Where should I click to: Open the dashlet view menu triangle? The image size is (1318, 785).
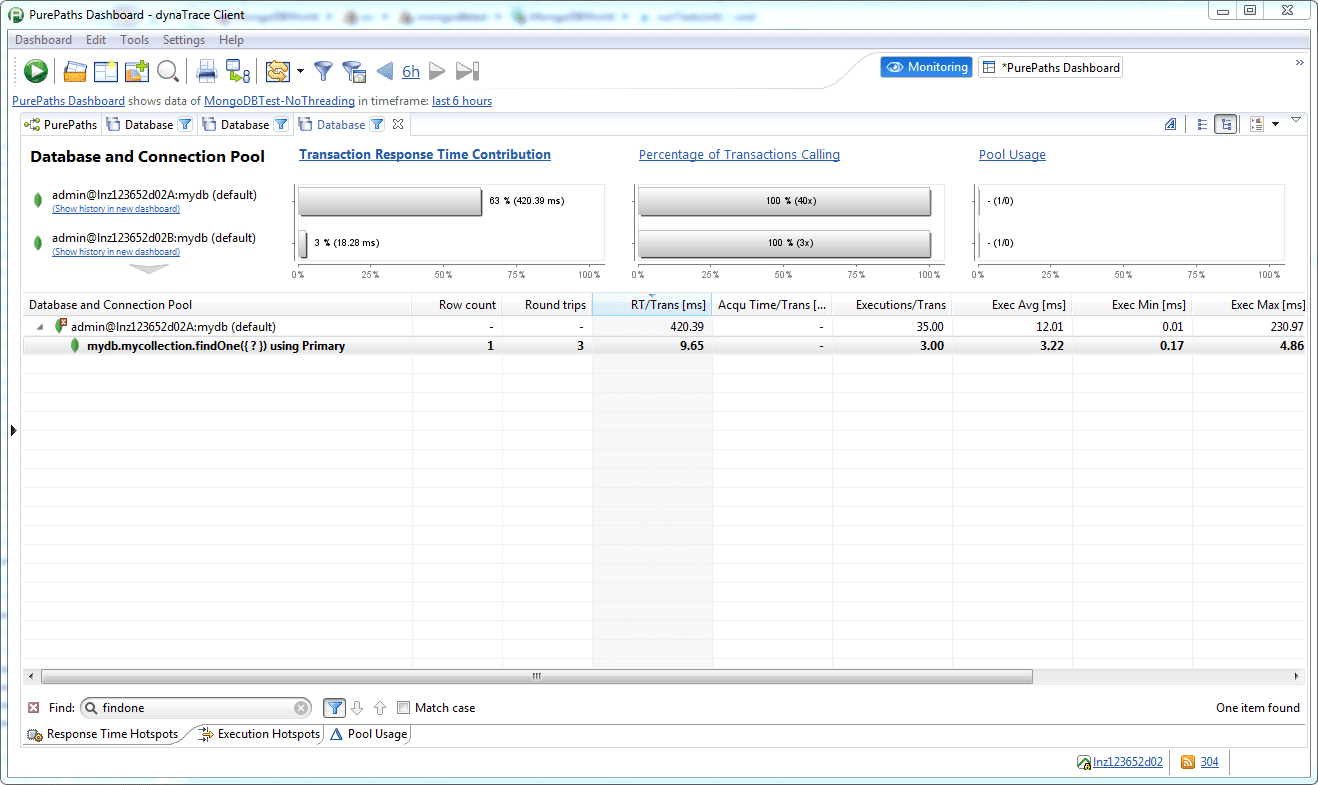click(x=1296, y=121)
